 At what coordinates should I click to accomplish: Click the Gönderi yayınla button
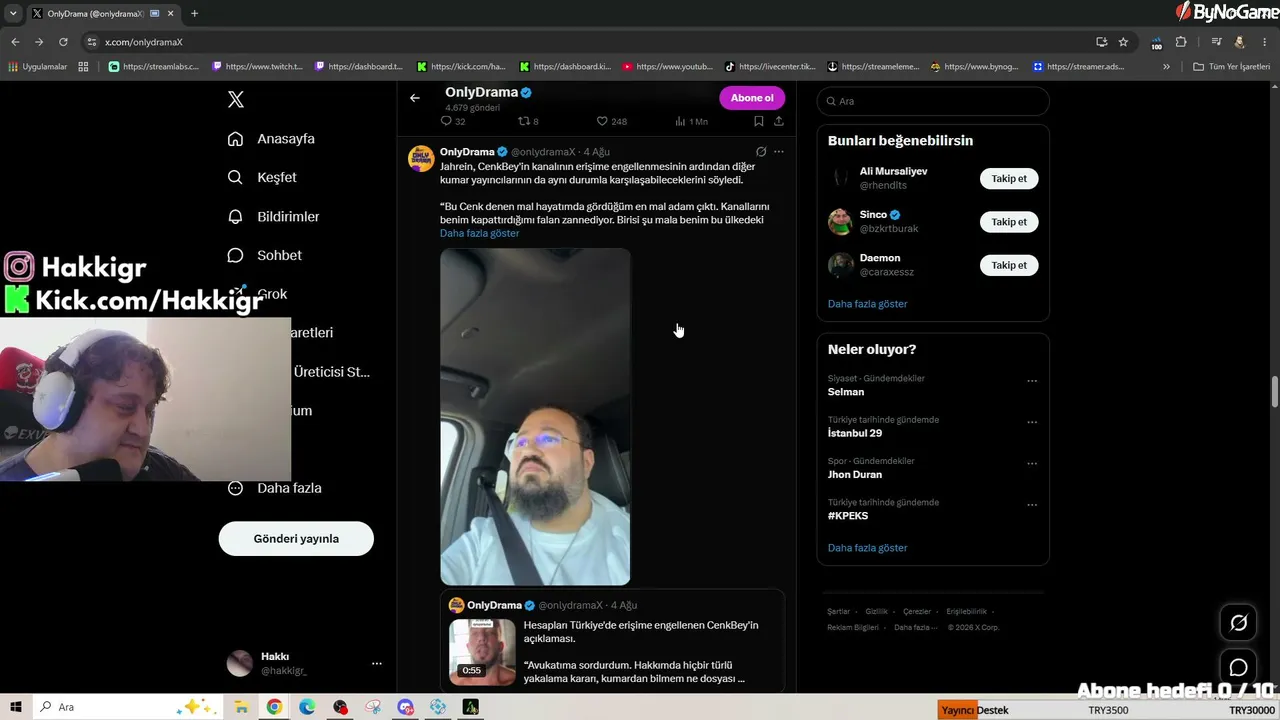click(x=296, y=538)
